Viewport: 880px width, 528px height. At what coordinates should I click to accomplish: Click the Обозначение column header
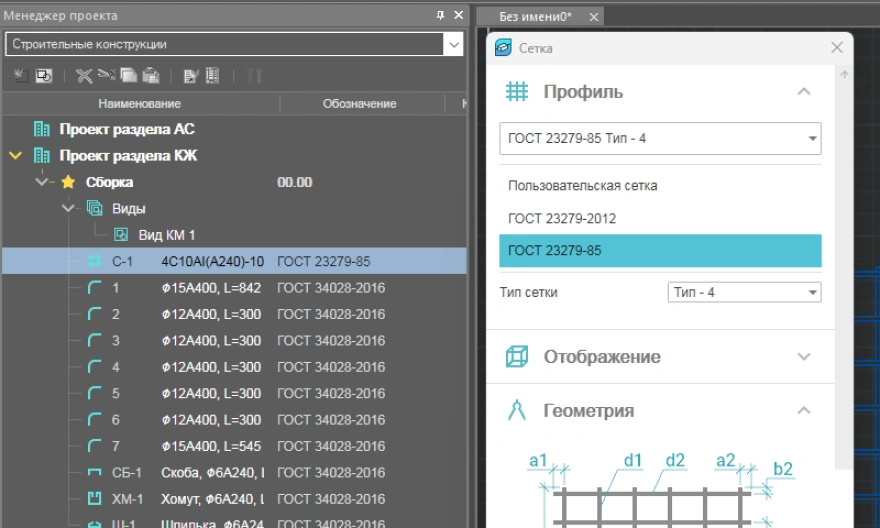point(359,104)
